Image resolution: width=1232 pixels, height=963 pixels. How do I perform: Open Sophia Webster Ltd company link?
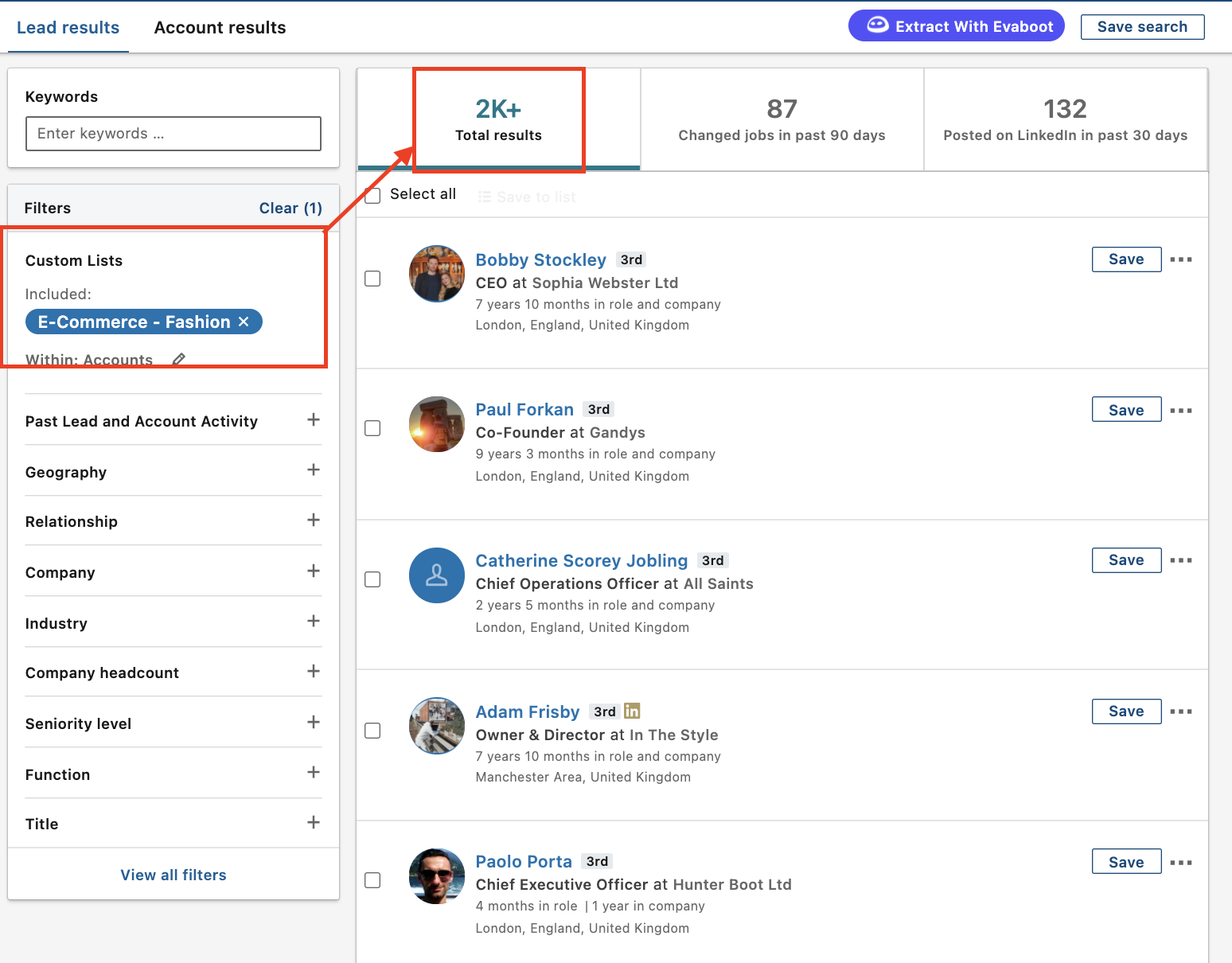pos(606,283)
